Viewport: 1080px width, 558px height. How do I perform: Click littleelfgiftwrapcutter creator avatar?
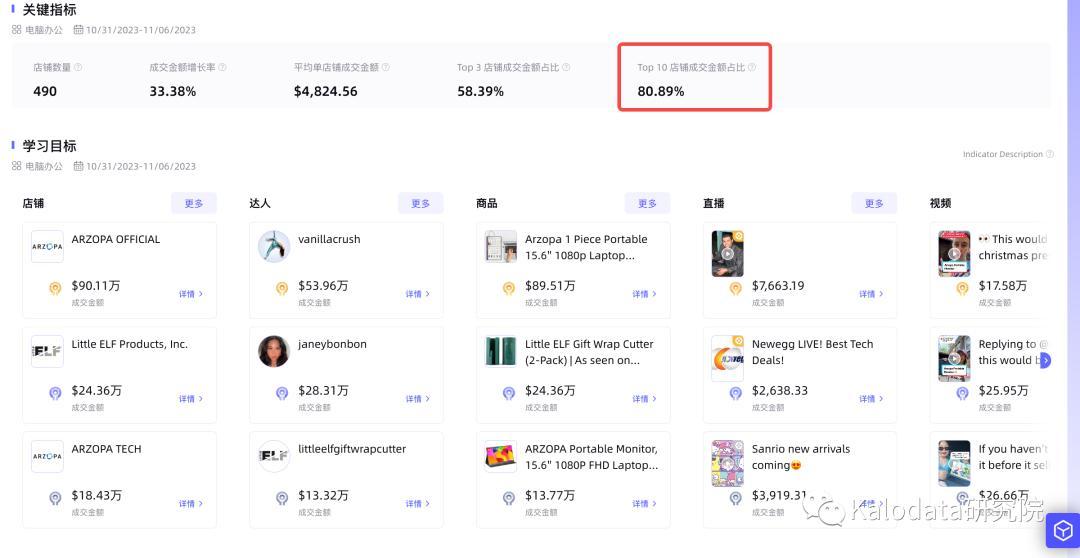(x=274, y=456)
